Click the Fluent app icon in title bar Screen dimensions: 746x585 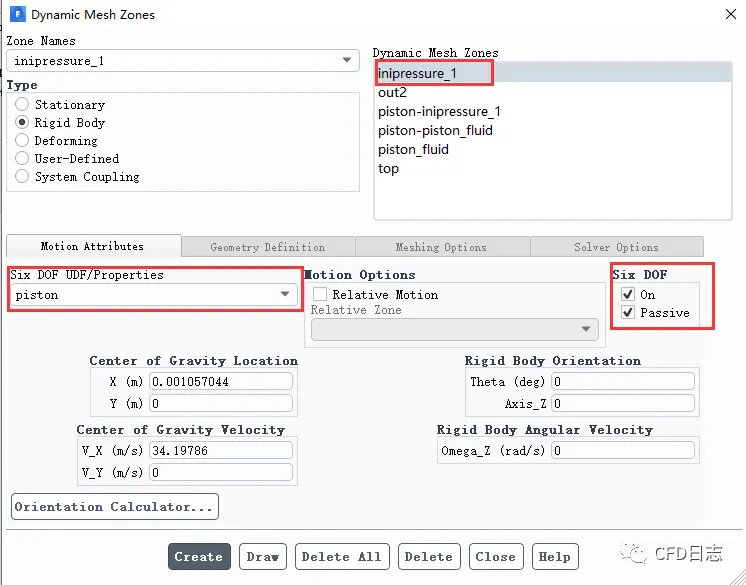coord(17,15)
